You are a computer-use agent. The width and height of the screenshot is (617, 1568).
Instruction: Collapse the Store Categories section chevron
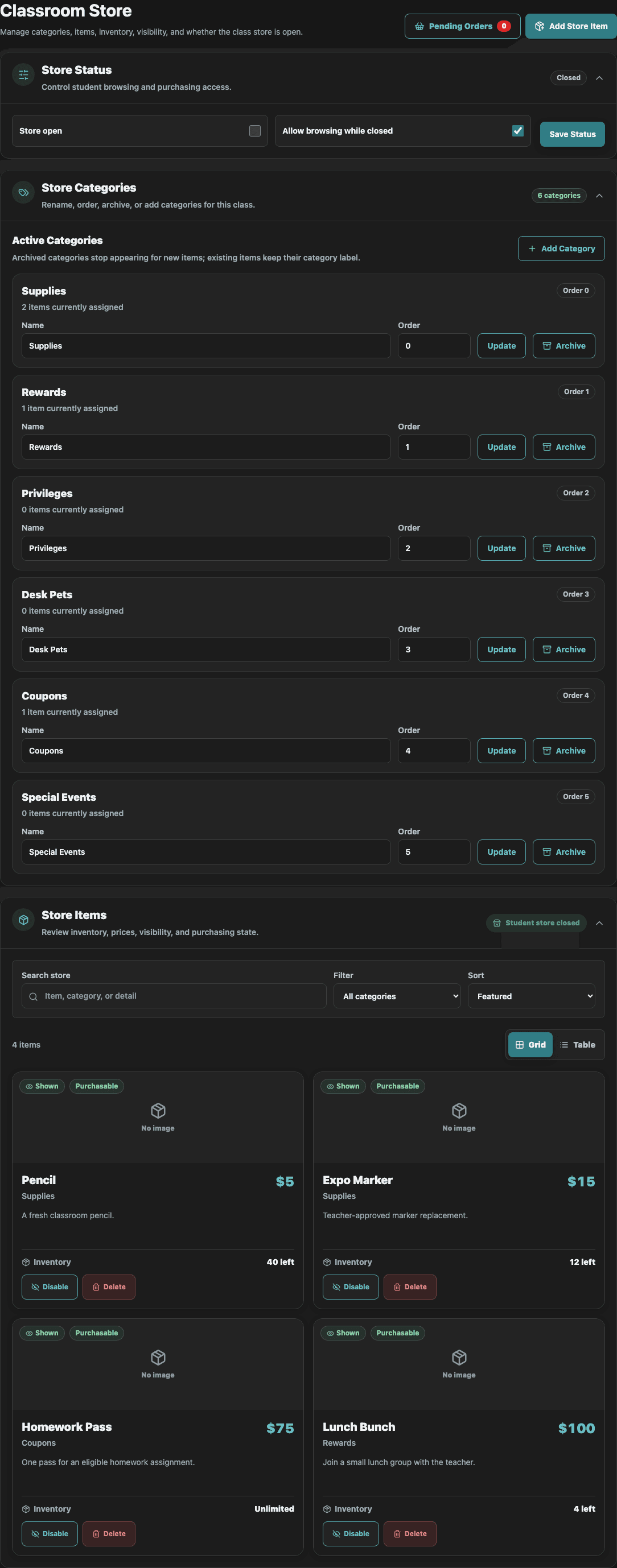599,196
